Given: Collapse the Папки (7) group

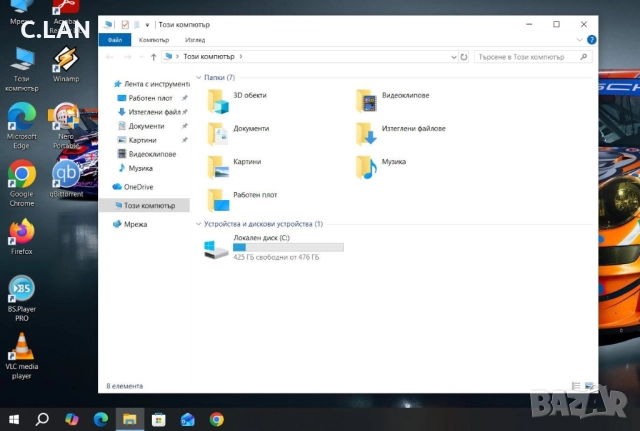Looking at the screenshot, I should click(199, 77).
